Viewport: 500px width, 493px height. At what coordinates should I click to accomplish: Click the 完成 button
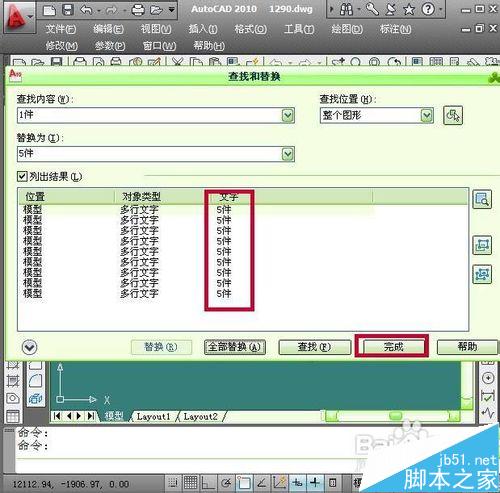point(394,347)
